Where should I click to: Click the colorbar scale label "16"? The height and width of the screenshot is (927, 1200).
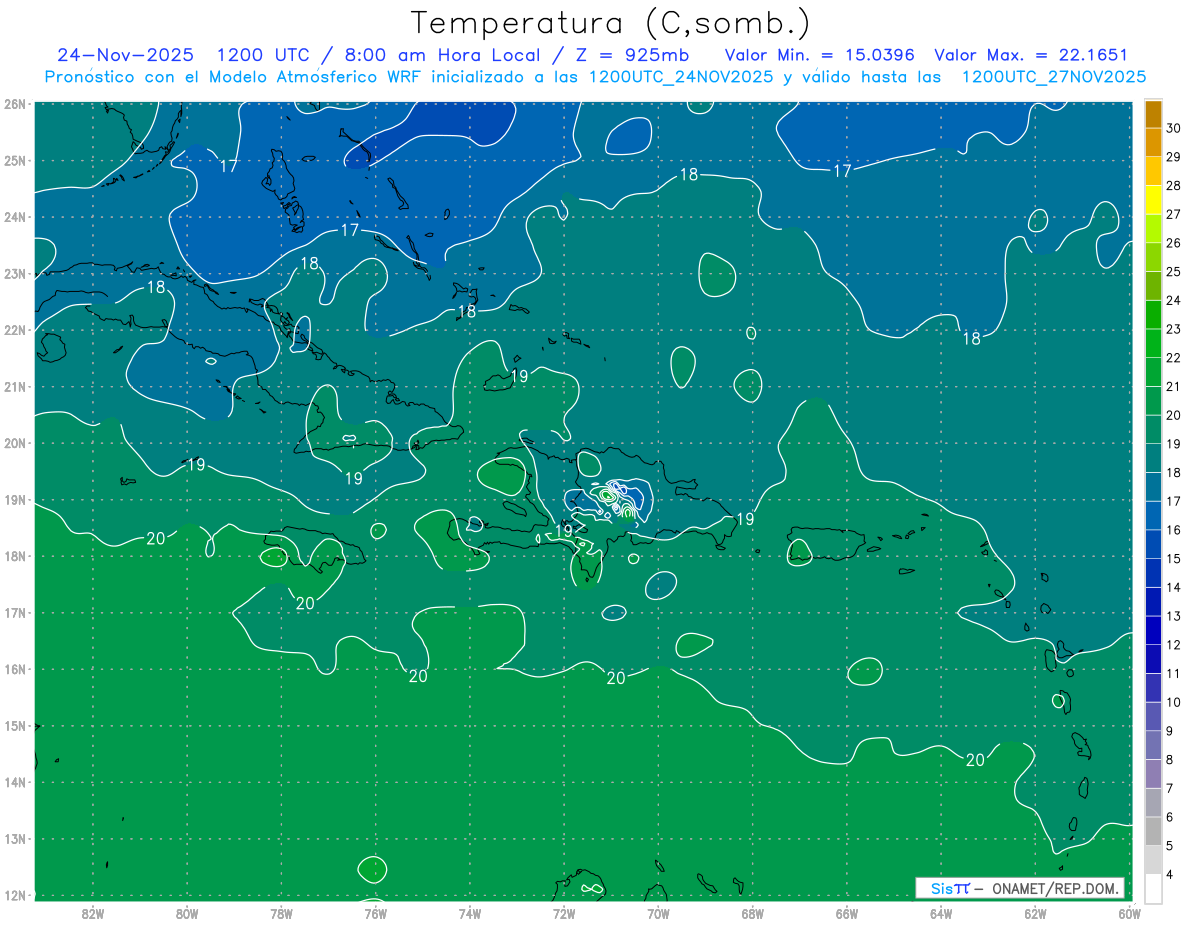(1174, 530)
